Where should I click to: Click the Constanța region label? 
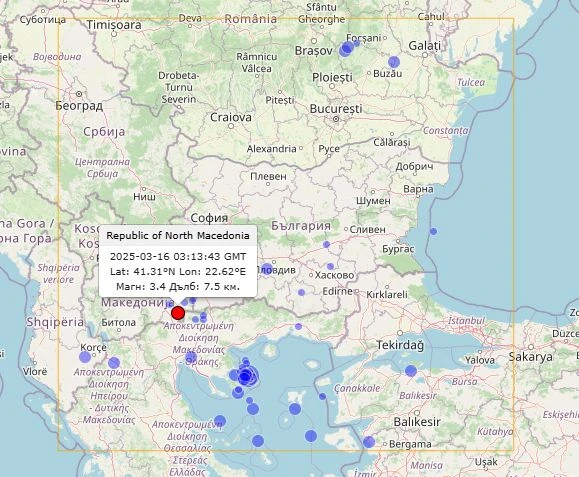(446, 130)
